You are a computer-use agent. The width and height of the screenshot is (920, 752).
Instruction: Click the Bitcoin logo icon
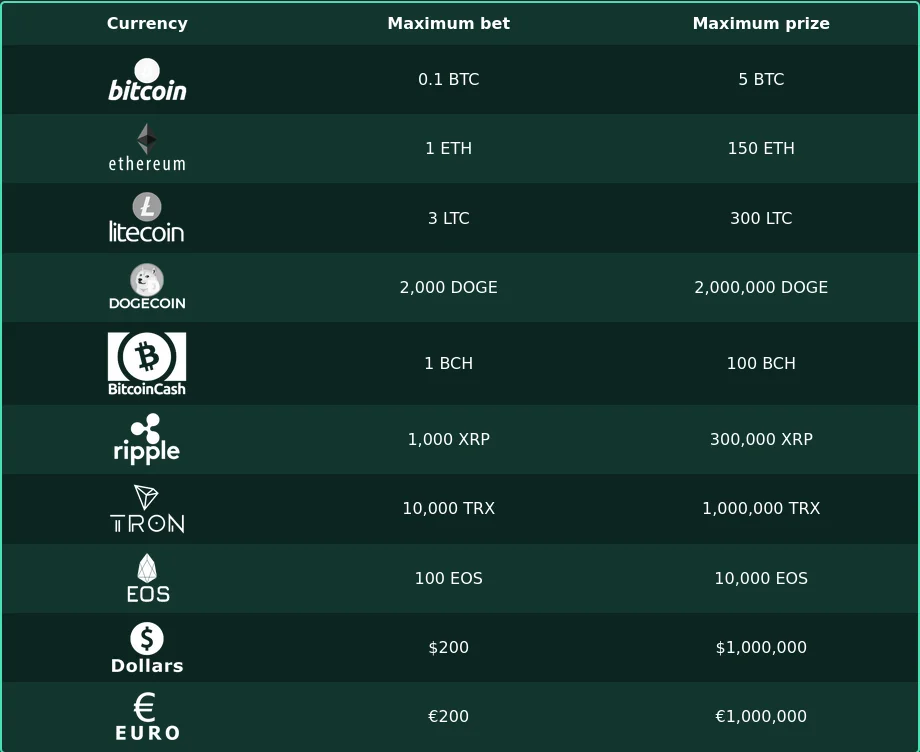tap(147, 79)
